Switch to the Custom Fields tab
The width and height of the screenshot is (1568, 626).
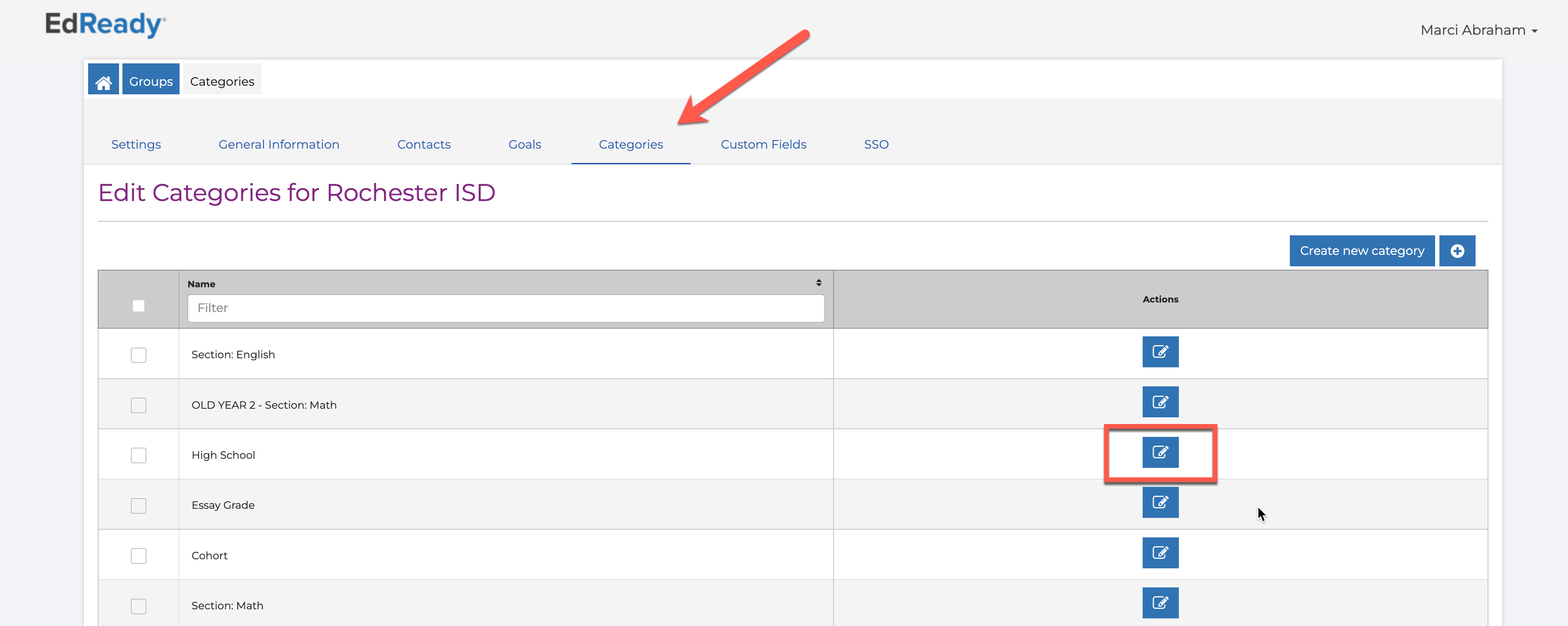764,144
